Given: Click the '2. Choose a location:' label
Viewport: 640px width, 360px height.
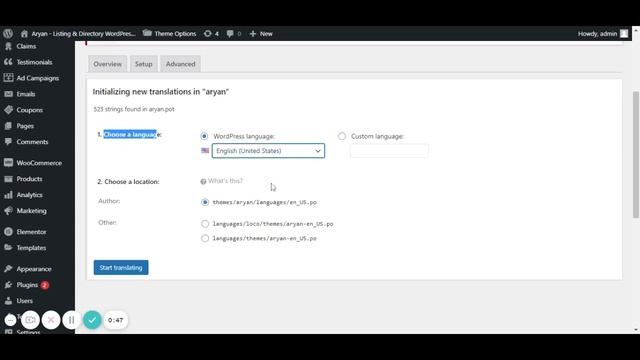Looking at the screenshot, I should [x=128, y=182].
